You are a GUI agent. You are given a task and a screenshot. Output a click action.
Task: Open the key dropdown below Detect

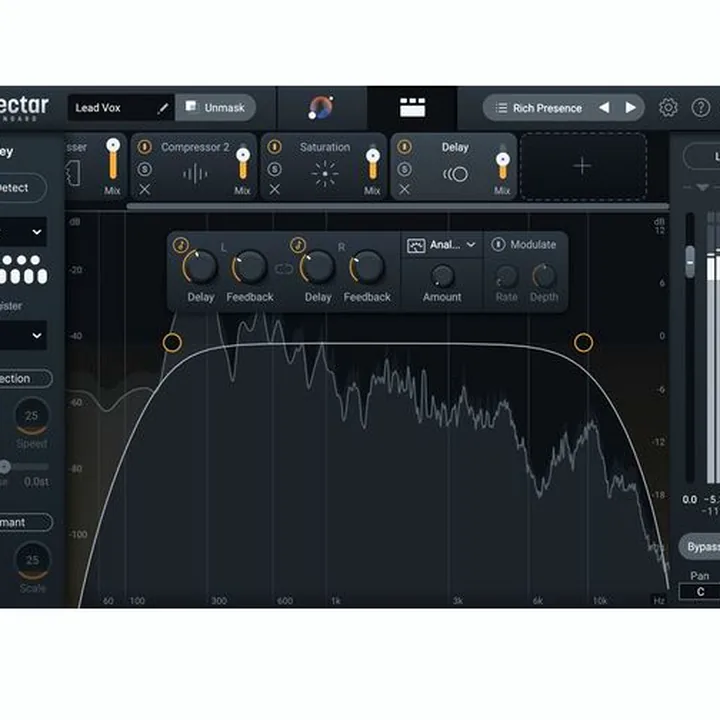pyautogui.click(x=23, y=232)
